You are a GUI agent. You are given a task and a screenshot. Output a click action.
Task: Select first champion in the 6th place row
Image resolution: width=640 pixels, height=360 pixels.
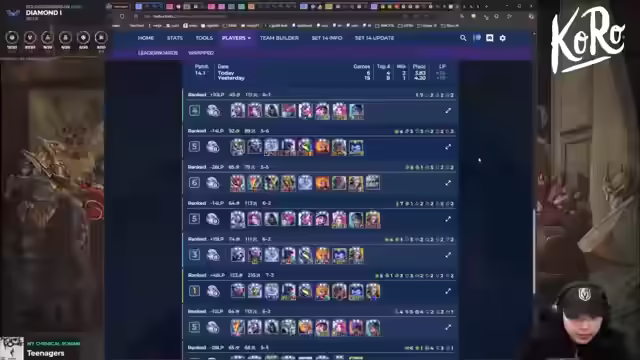click(x=238, y=183)
